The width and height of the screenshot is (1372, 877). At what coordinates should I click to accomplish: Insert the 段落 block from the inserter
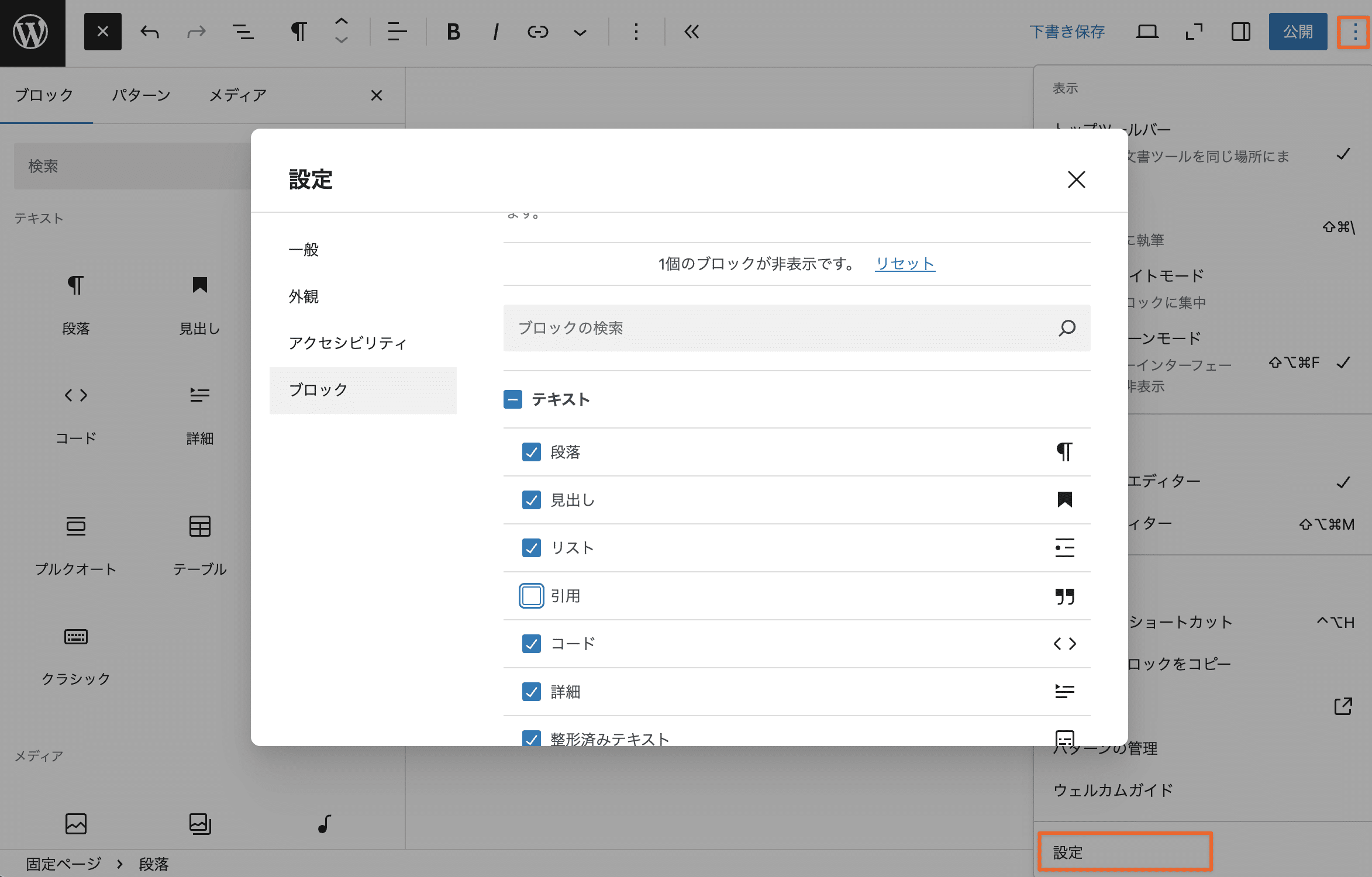pyautogui.click(x=76, y=304)
